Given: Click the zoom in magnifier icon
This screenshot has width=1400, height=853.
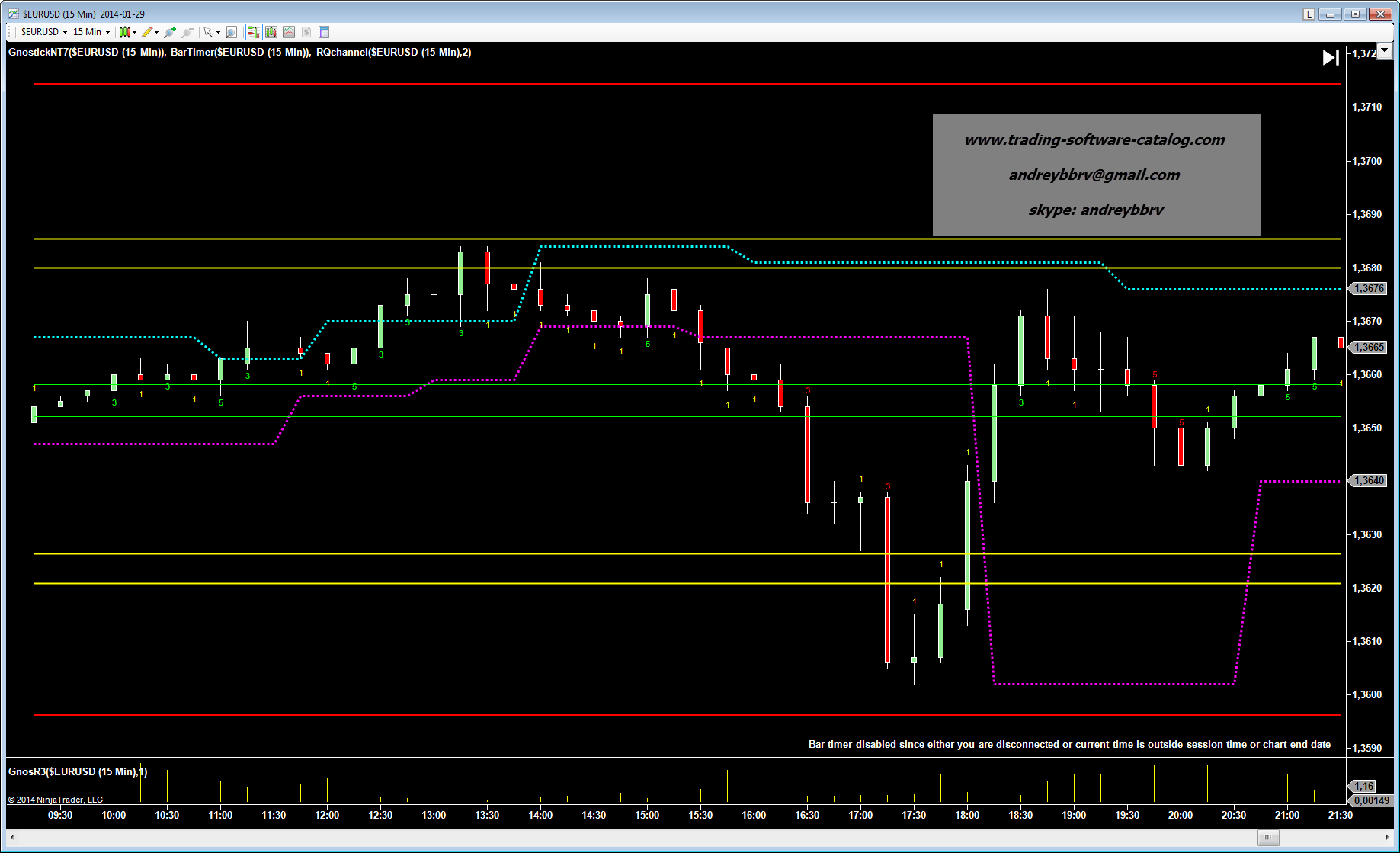Looking at the screenshot, I should [169, 32].
